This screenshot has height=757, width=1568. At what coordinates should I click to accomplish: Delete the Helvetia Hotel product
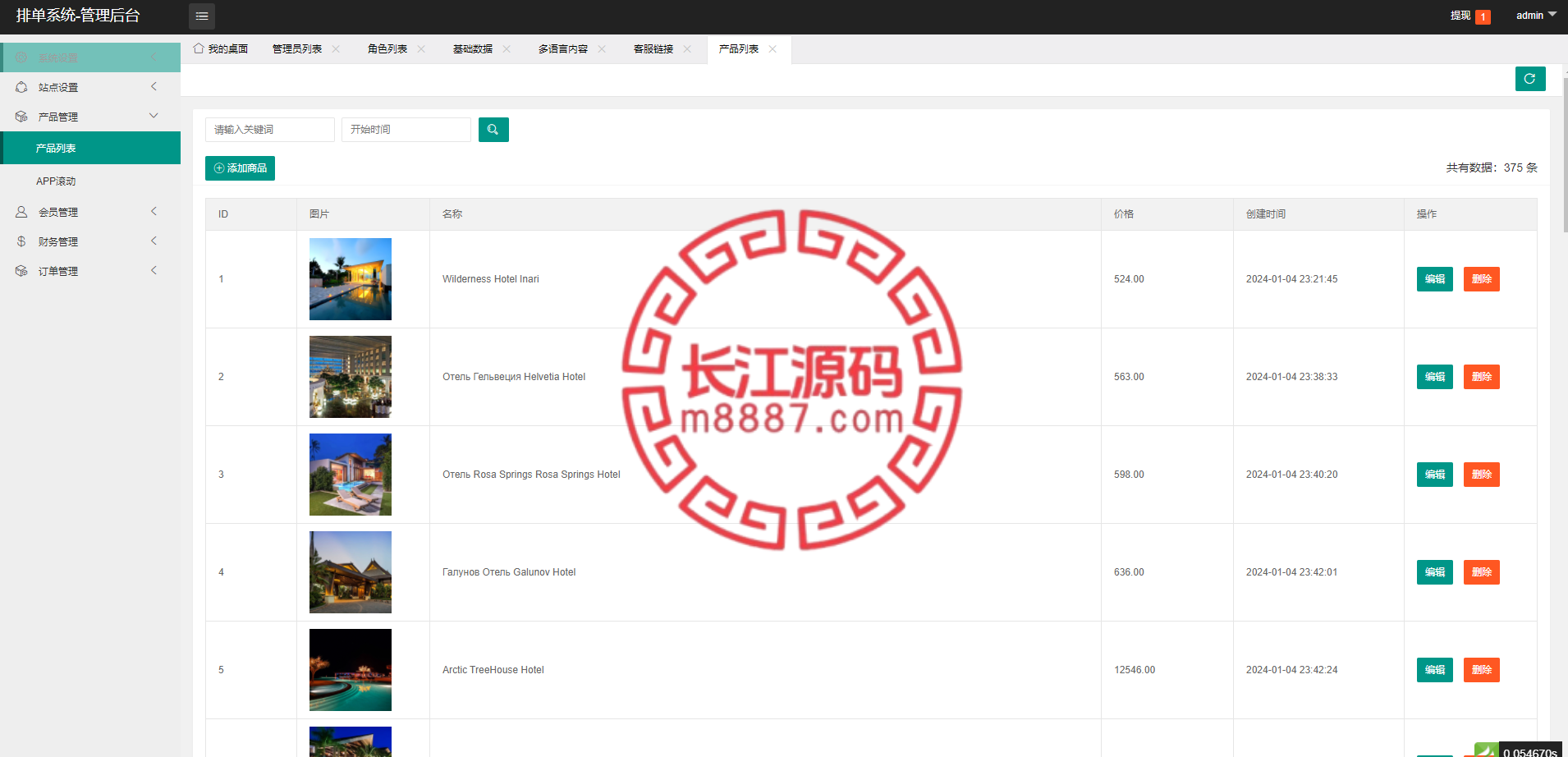(1482, 377)
